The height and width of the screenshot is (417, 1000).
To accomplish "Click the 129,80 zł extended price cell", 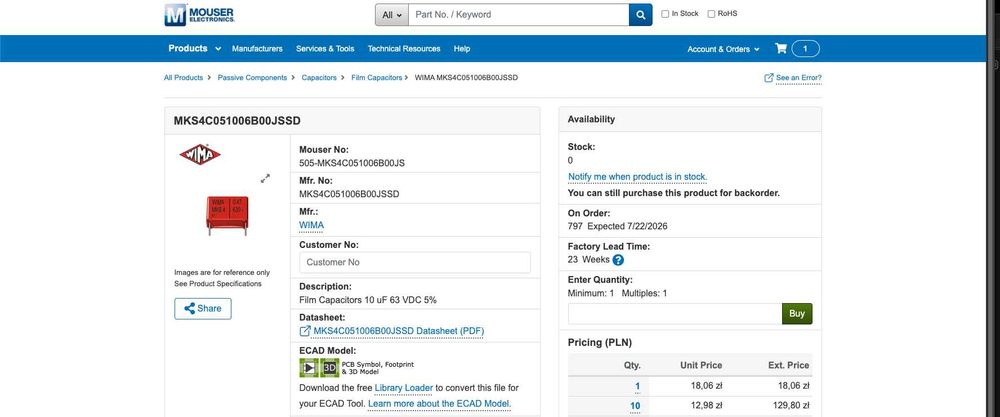I will click(791, 406).
